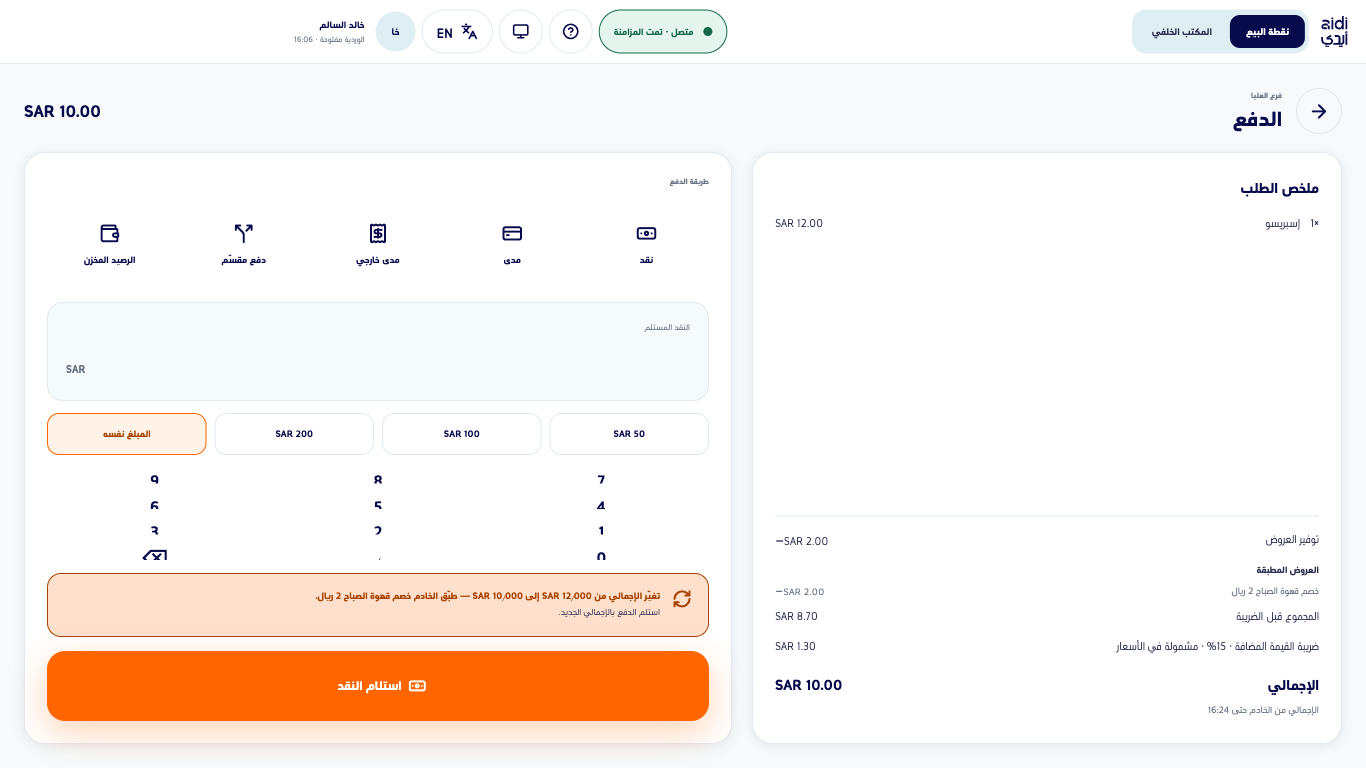
Task: Open the المكتب الخلفي tab
Action: click(1181, 32)
